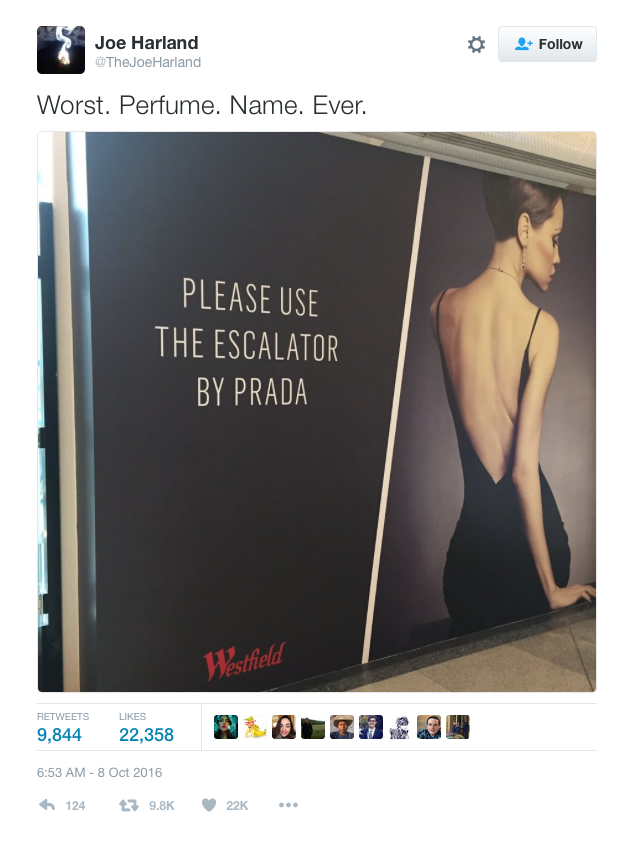
Task: Open the tweet timestamp 8 Oct 2016
Action: [x=99, y=772]
